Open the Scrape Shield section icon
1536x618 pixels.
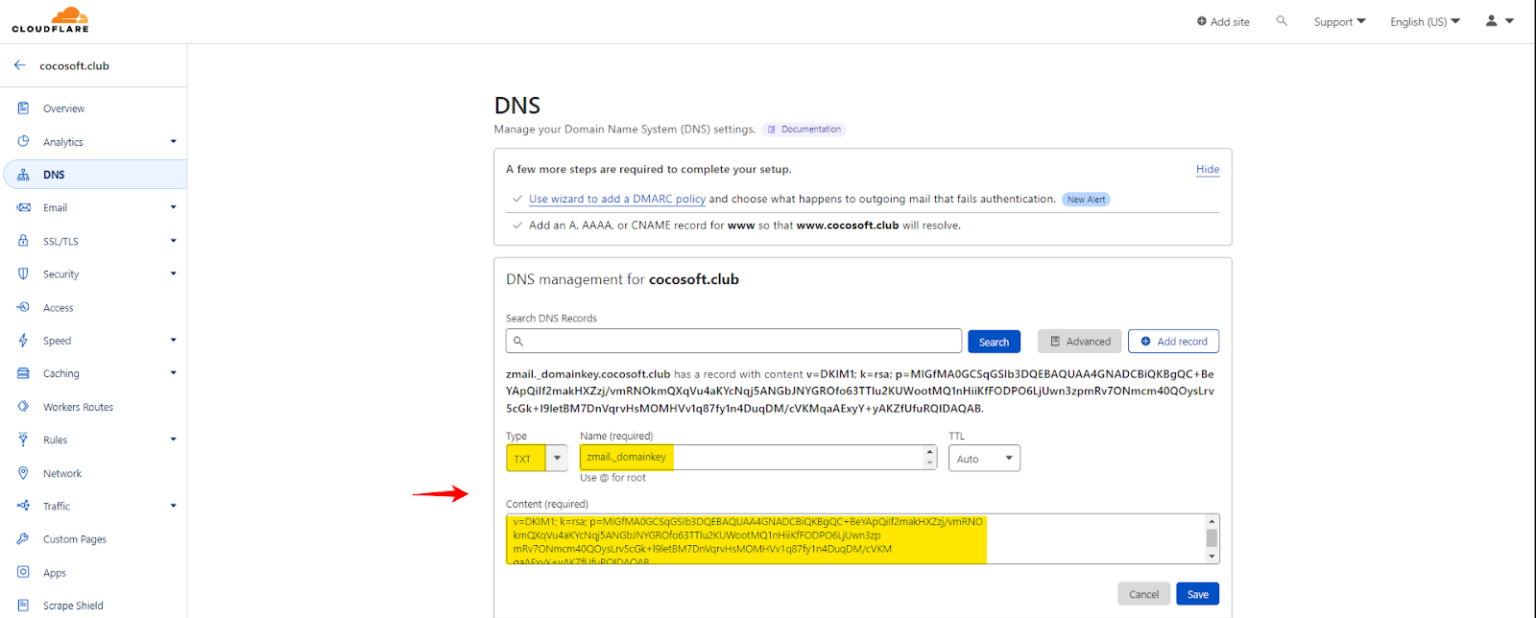coord(24,605)
